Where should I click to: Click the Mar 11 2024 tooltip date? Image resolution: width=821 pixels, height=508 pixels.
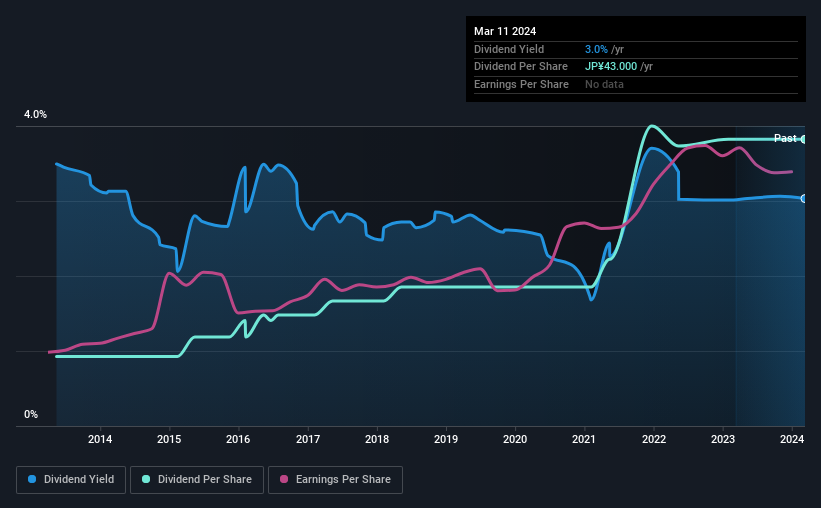[x=505, y=31]
